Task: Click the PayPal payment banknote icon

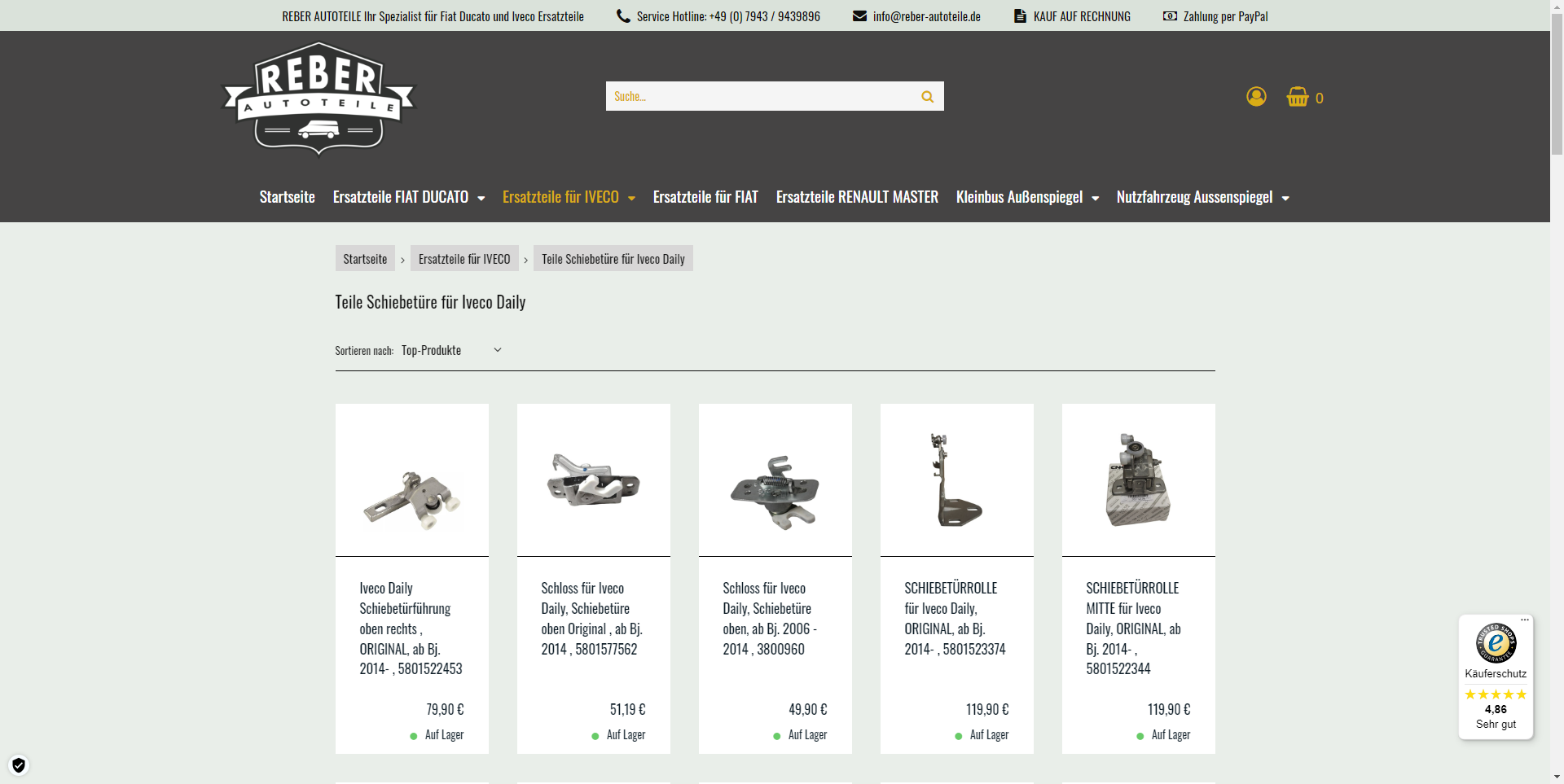Action: coord(1170,15)
